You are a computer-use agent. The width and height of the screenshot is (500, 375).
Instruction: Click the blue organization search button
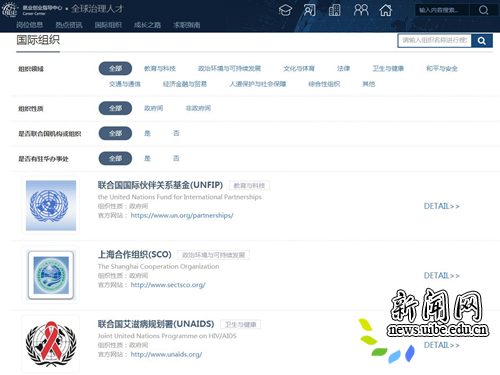point(482,41)
